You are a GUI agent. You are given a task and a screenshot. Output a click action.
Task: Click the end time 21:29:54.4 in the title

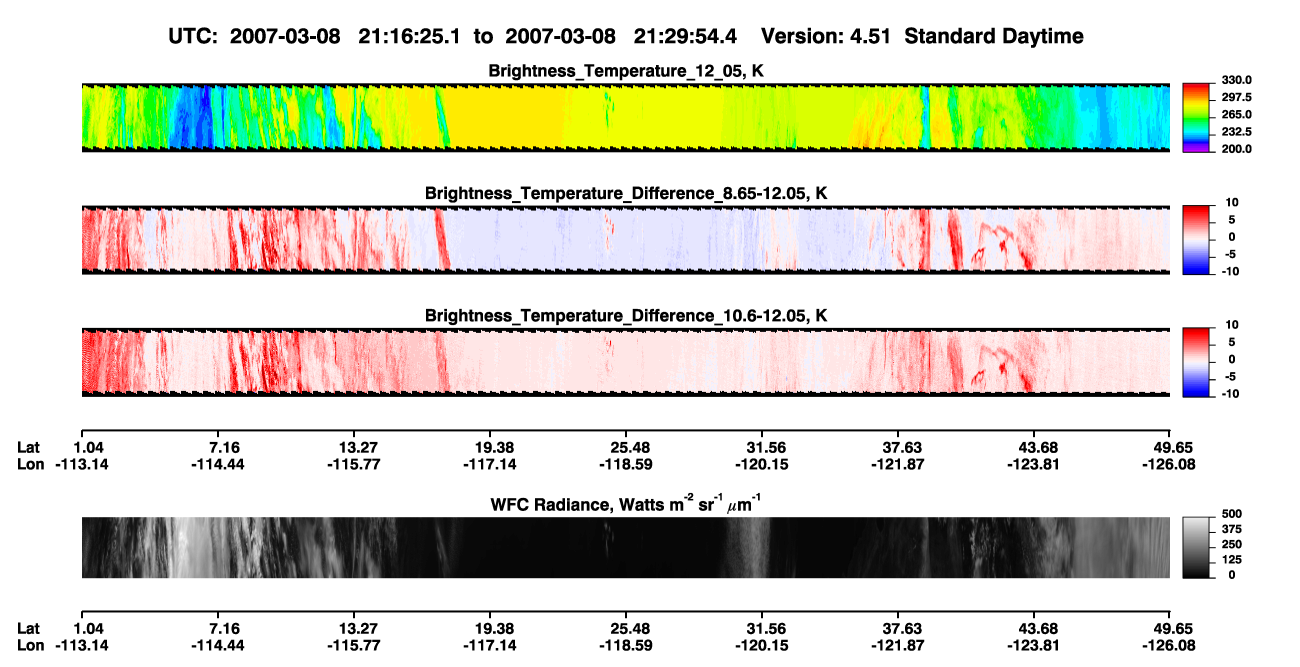(x=687, y=36)
